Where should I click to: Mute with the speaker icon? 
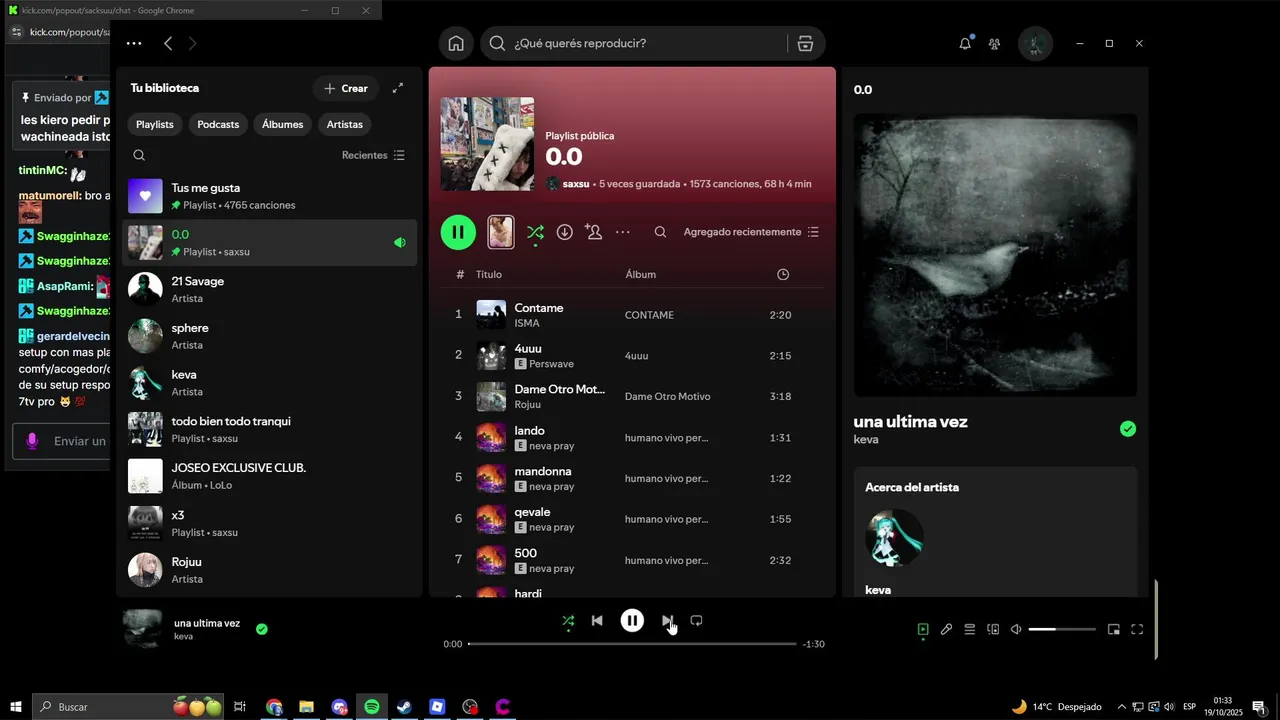(1016, 629)
